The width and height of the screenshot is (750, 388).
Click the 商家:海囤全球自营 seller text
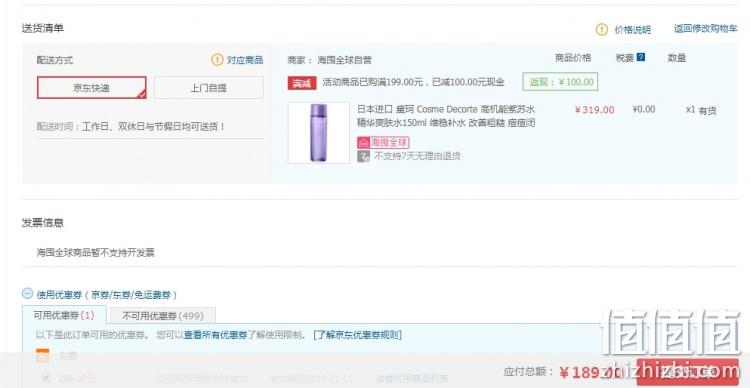(330, 60)
